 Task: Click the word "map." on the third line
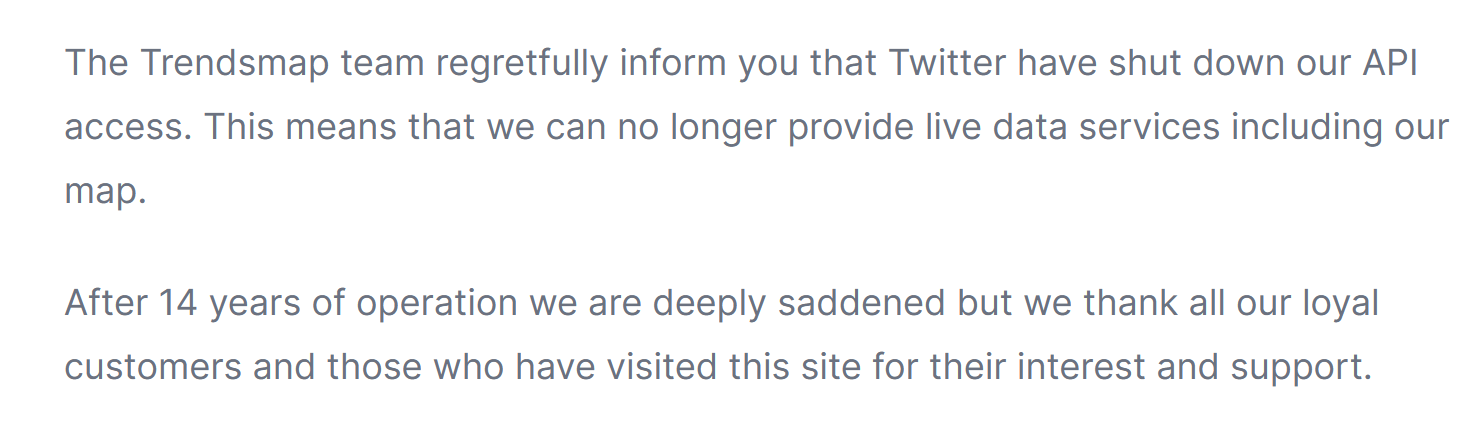[x=106, y=191]
